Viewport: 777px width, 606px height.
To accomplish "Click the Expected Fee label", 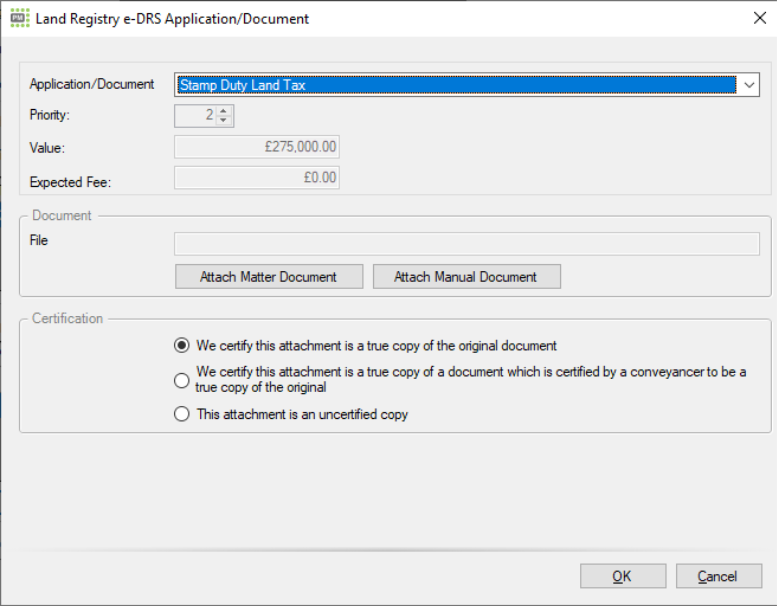I will 70,182.
